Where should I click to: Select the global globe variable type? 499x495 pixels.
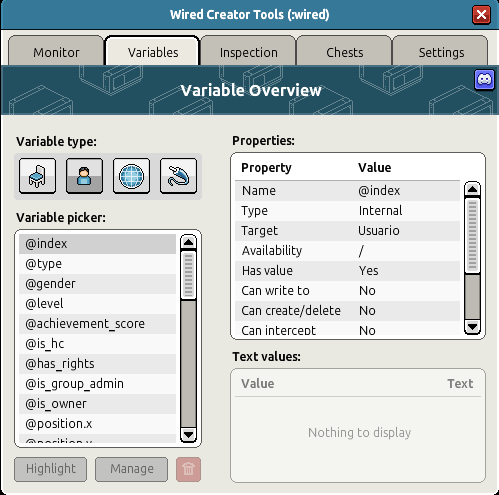coord(131,176)
